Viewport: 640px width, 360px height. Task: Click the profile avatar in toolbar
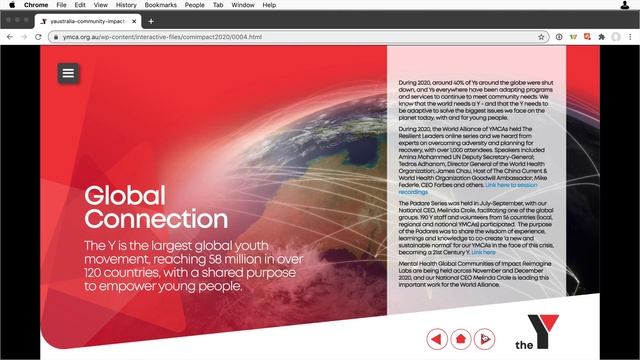coord(616,37)
